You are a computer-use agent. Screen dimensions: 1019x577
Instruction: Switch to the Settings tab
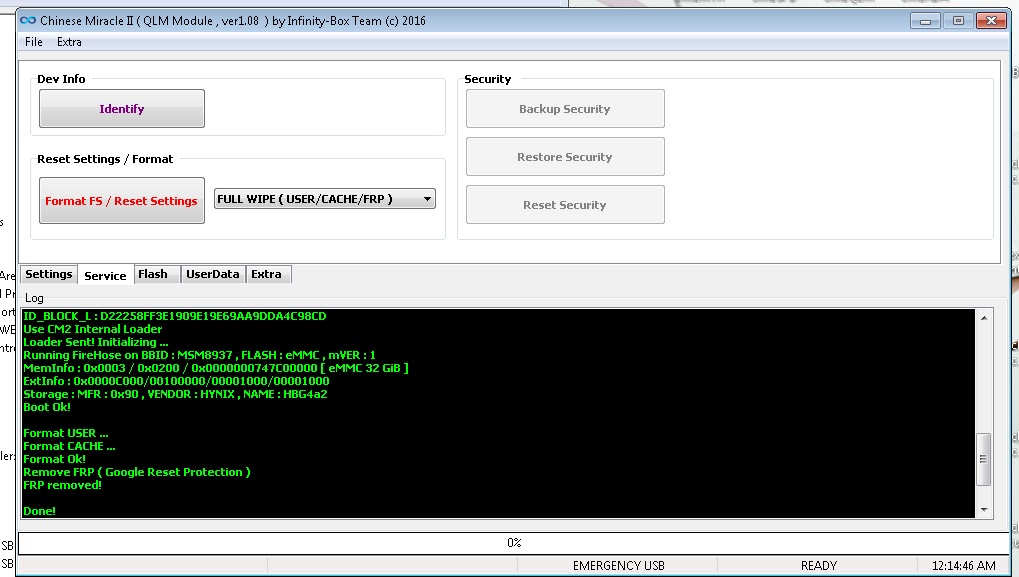[49, 274]
